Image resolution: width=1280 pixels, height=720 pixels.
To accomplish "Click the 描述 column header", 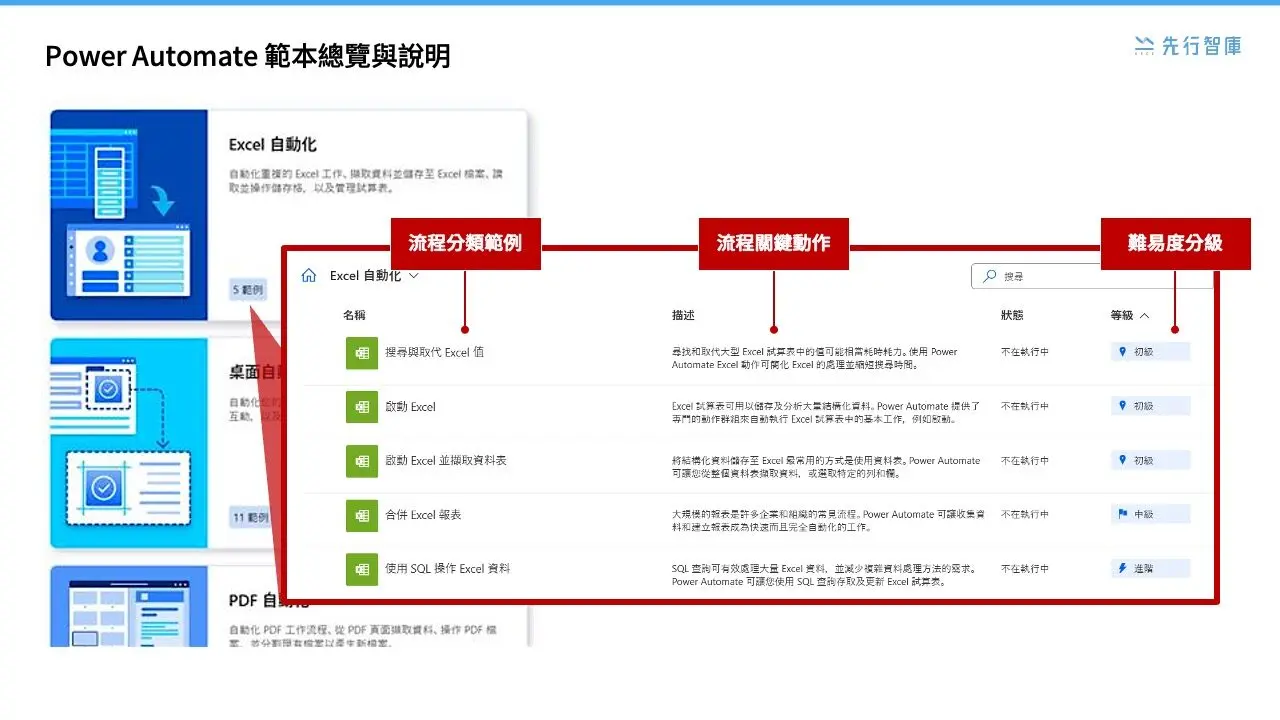I will (x=683, y=315).
